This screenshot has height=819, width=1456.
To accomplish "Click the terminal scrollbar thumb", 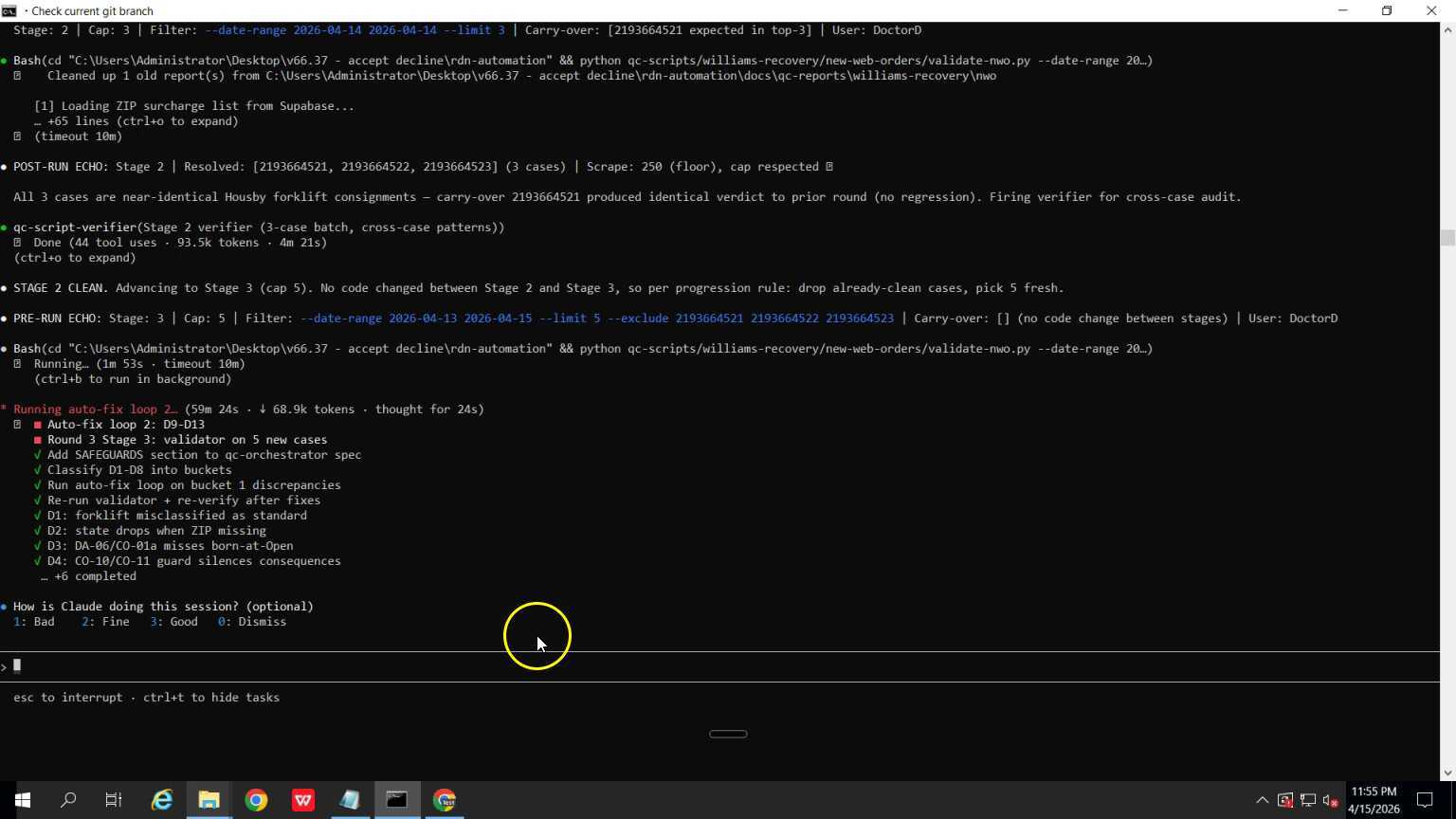I will 1447,238.
